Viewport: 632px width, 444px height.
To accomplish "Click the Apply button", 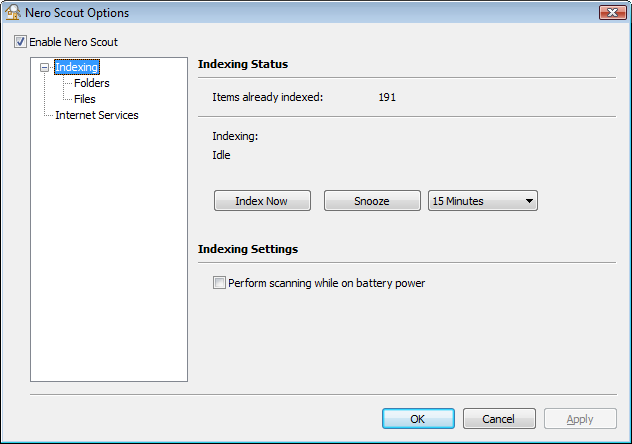I will tap(579, 419).
